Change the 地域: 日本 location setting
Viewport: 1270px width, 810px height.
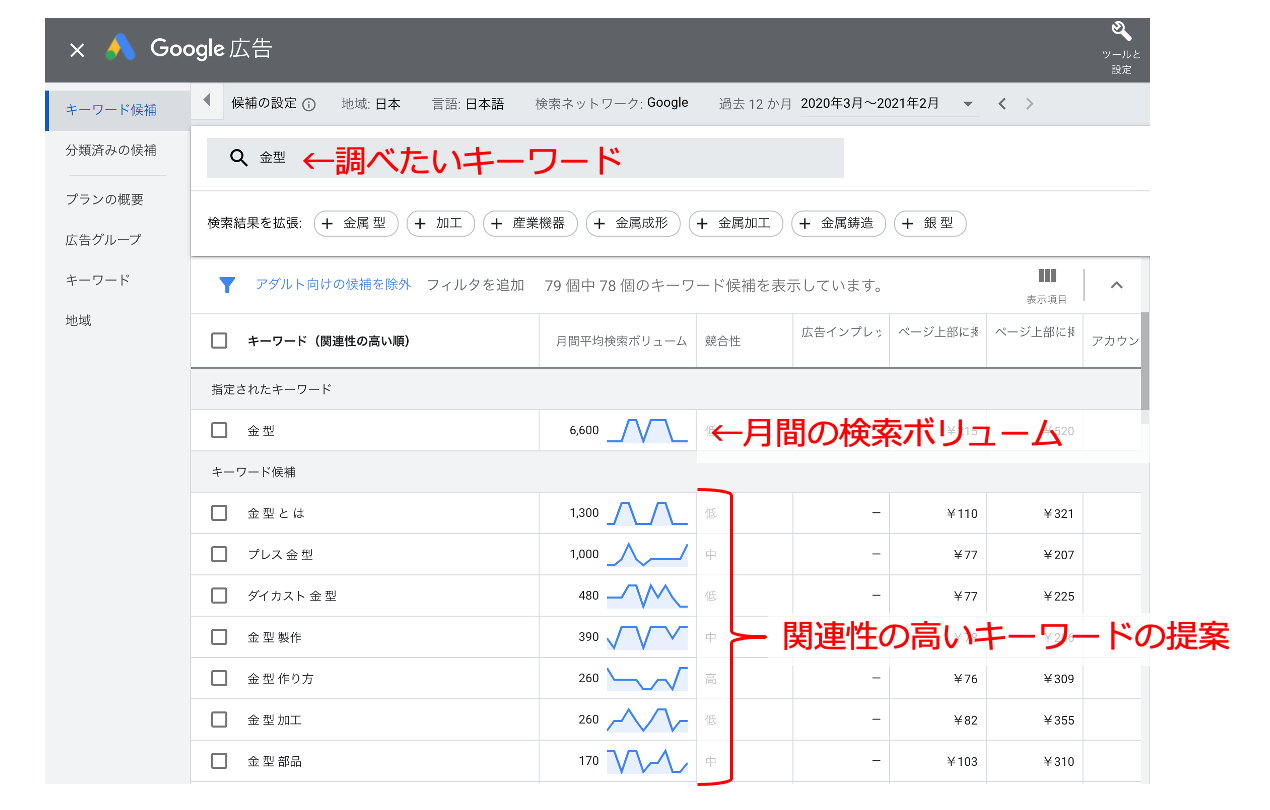tap(371, 103)
